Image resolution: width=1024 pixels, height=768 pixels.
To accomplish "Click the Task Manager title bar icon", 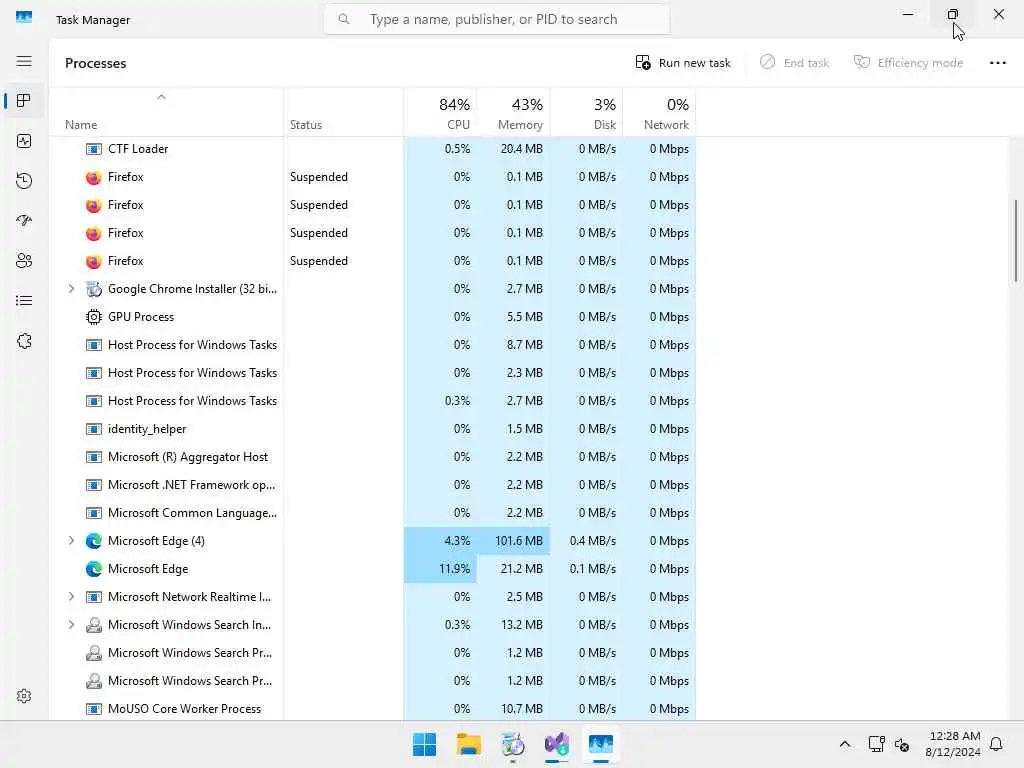I will point(24,17).
